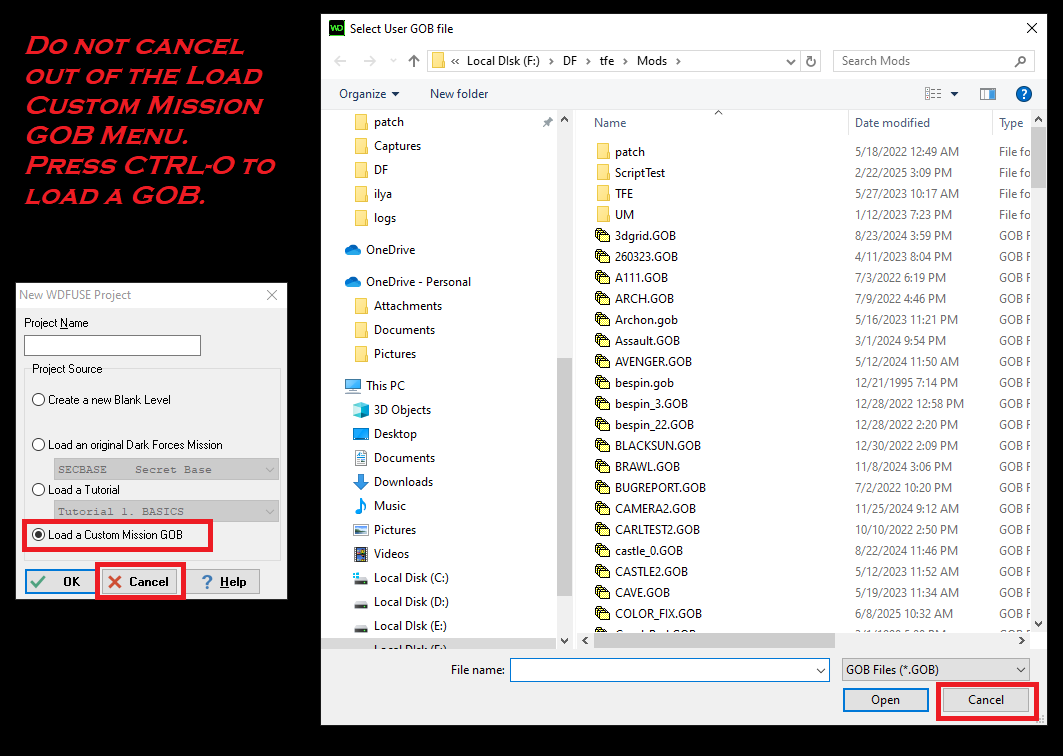Click the Forward navigation arrow
The height and width of the screenshot is (756, 1063).
[x=369, y=61]
